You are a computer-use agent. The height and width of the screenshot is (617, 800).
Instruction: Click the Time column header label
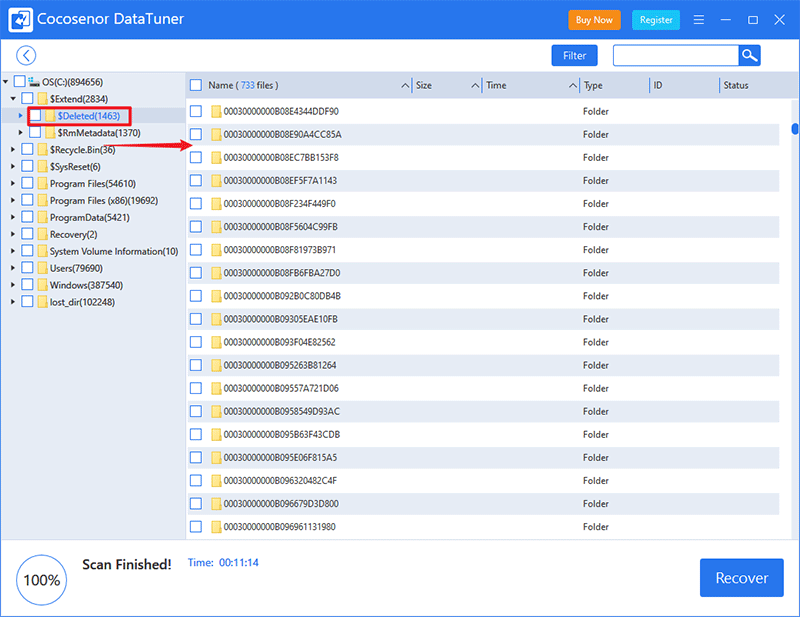coord(496,85)
